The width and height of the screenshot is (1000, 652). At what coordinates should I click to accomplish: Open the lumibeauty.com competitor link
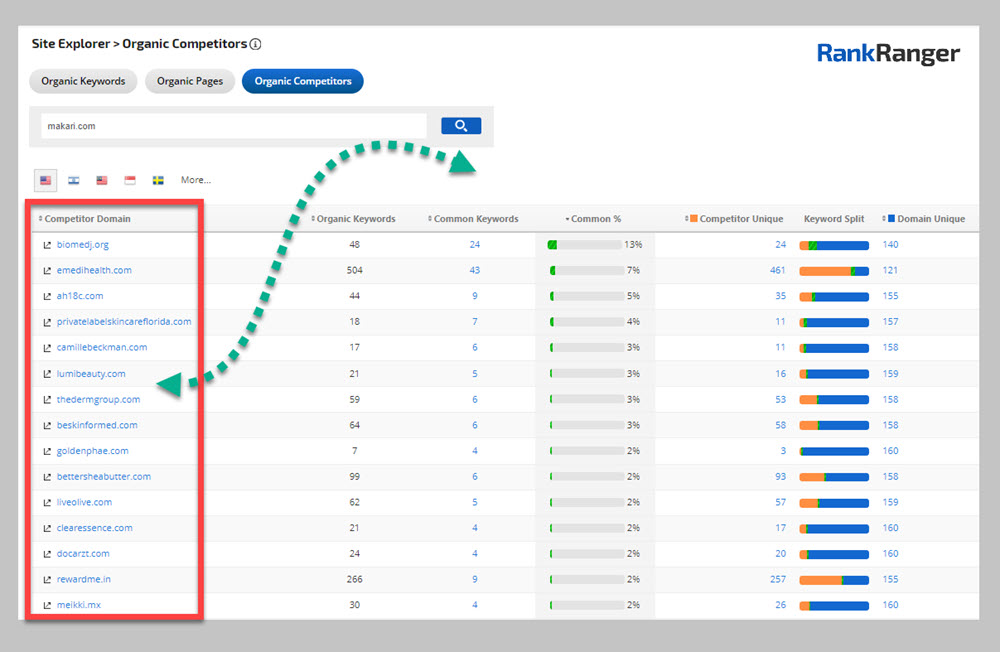(91, 374)
